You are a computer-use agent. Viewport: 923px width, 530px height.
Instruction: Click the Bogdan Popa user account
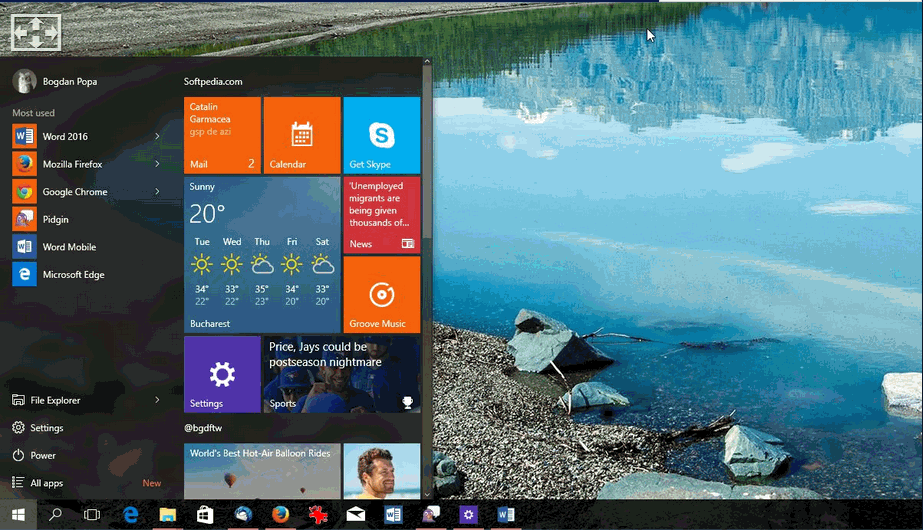[55, 81]
